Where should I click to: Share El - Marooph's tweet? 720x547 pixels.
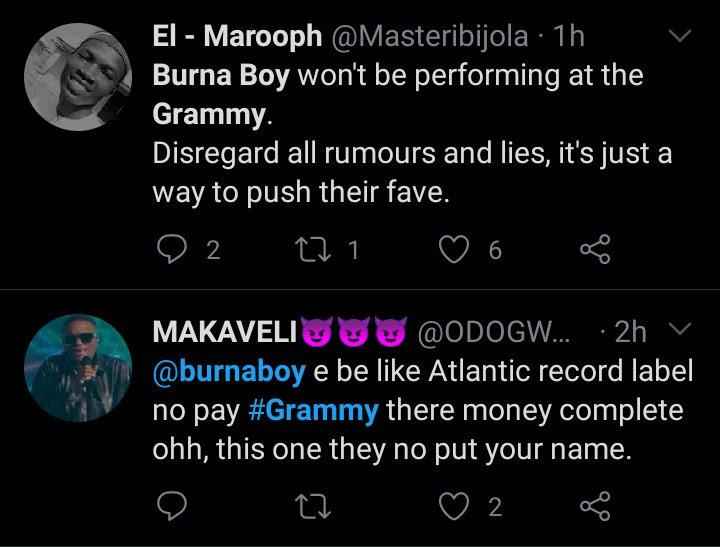[x=596, y=251]
